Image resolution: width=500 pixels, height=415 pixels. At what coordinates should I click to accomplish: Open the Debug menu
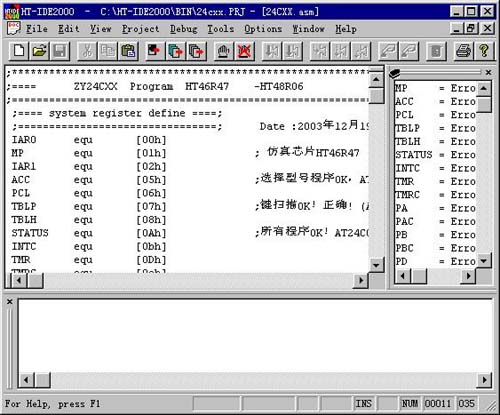point(183,29)
